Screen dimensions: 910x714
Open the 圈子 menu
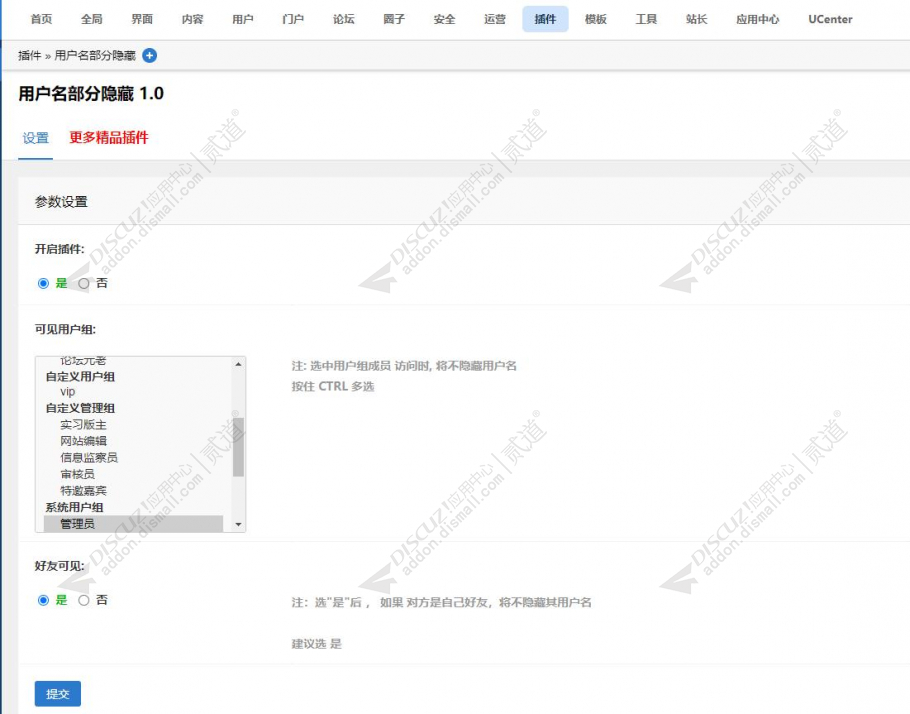(394, 19)
